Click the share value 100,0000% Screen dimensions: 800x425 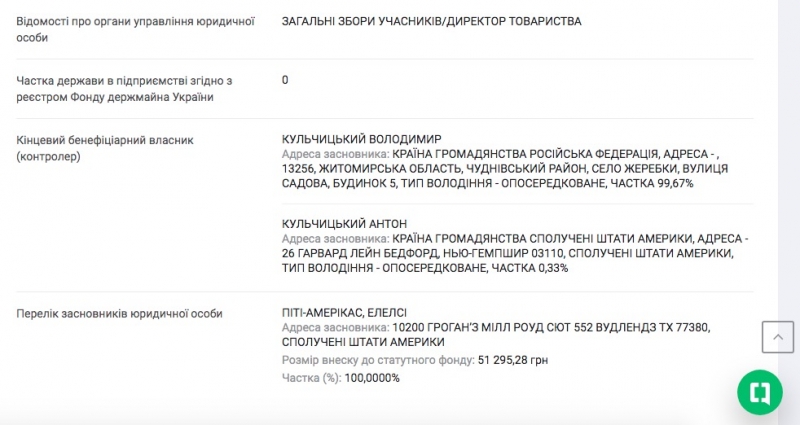tap(371, 378)
